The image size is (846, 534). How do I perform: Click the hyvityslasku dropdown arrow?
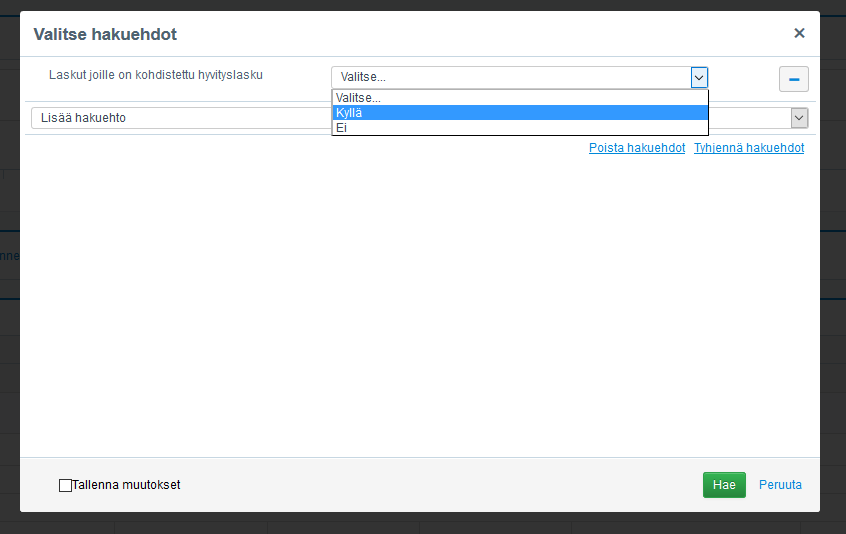pyautogui.click(x=699, y=77)
